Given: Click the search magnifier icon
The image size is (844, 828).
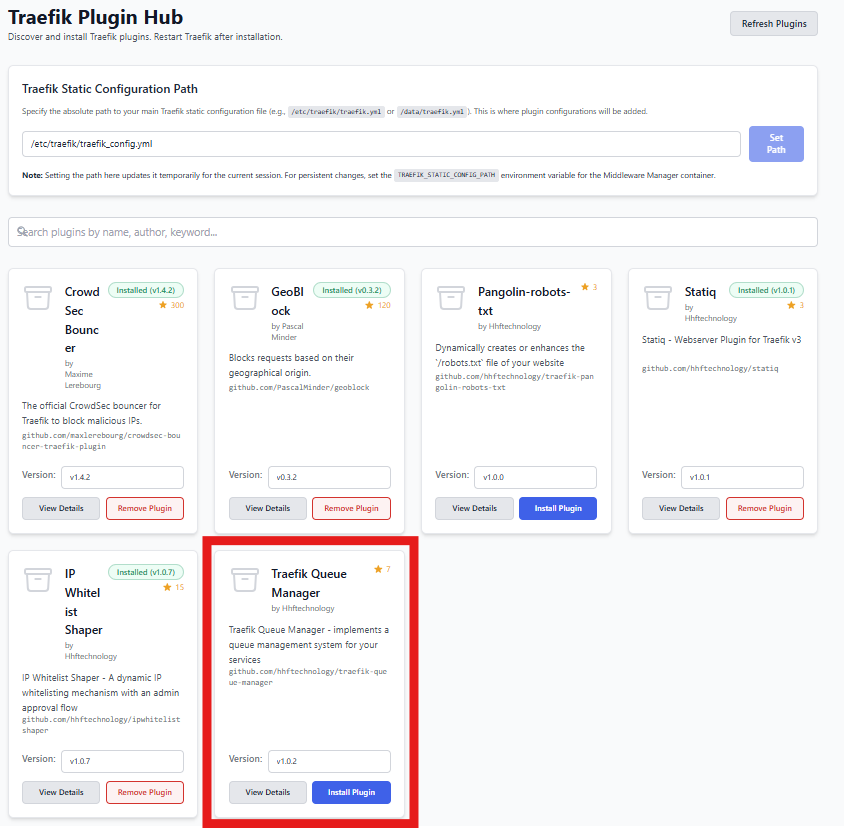Looking at the screenshot, I should [x=22, y=231].
